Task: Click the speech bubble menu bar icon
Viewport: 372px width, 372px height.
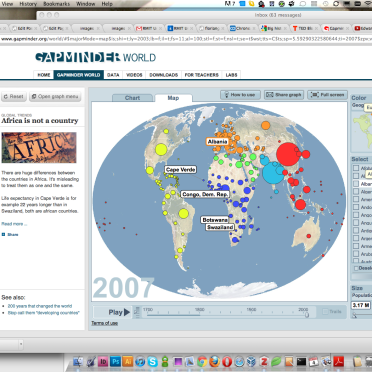Action: pos(303,4)
